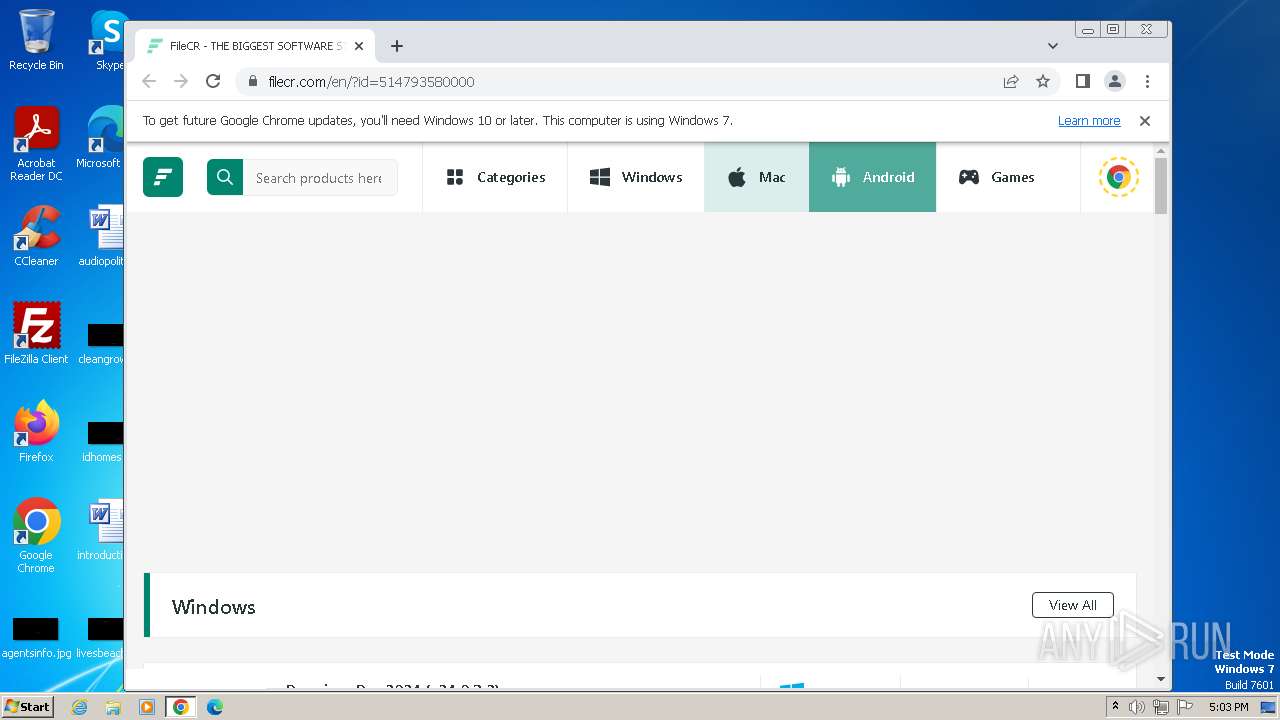Select the Android menu item
The width and height of the screenshot is (1280, 720).
[872, 177]
